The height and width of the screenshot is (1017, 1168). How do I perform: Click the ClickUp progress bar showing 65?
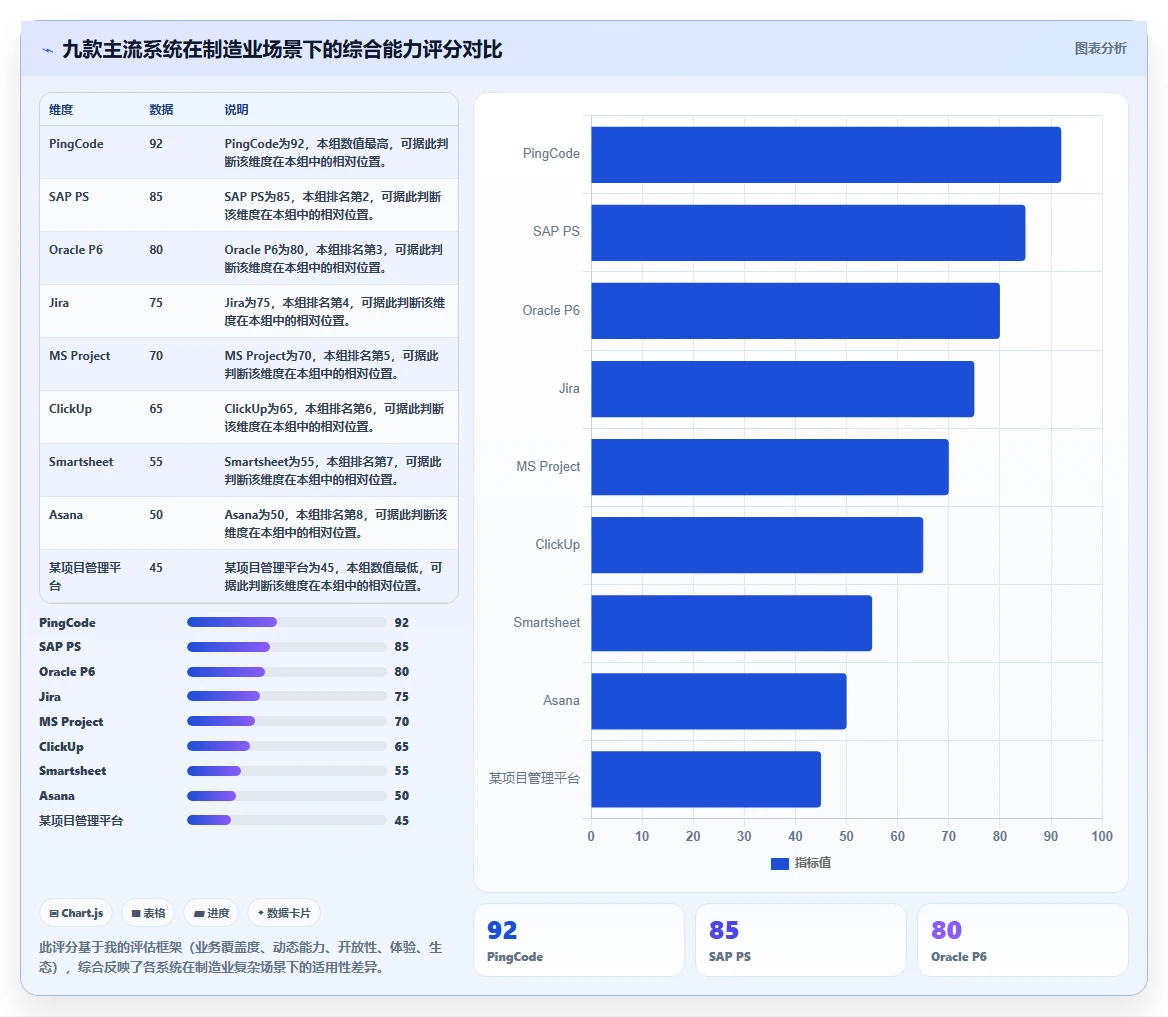pyautogui.click(x=287, y=747)
